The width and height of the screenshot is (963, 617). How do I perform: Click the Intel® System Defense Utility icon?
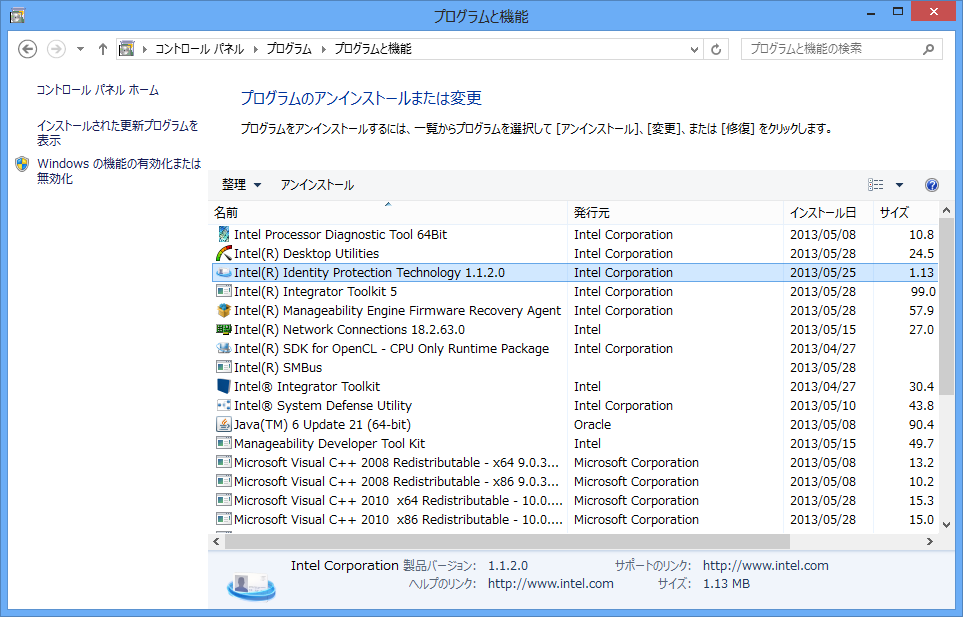[224, 406]
